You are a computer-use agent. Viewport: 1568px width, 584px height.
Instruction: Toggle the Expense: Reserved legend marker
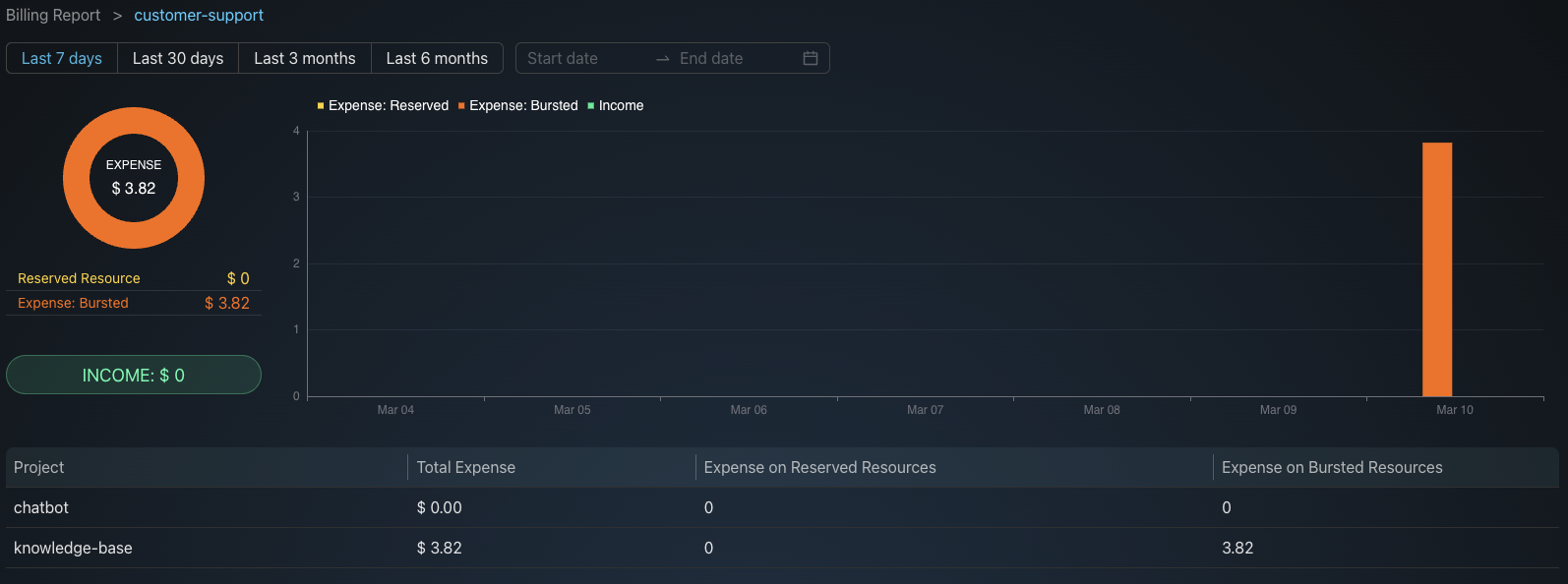321,106
